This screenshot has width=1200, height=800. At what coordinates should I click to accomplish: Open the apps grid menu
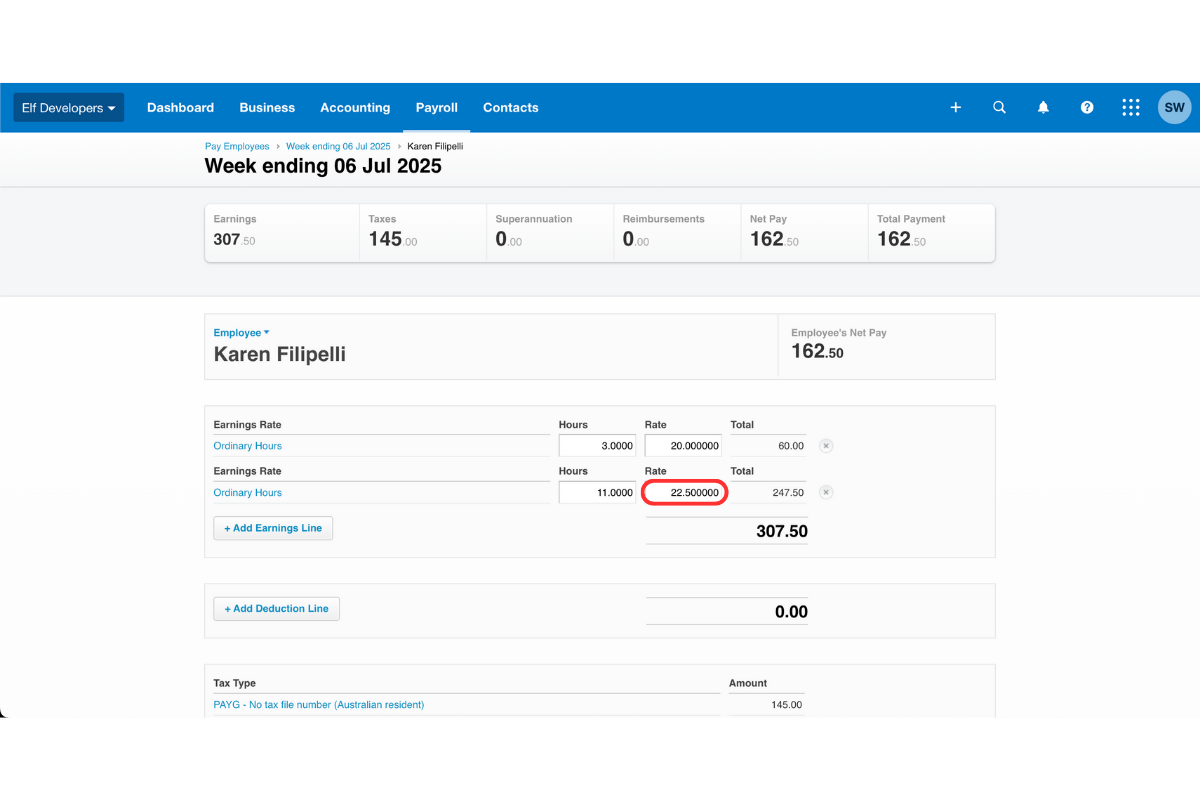pyautogui.click(x=1131, y=107)
